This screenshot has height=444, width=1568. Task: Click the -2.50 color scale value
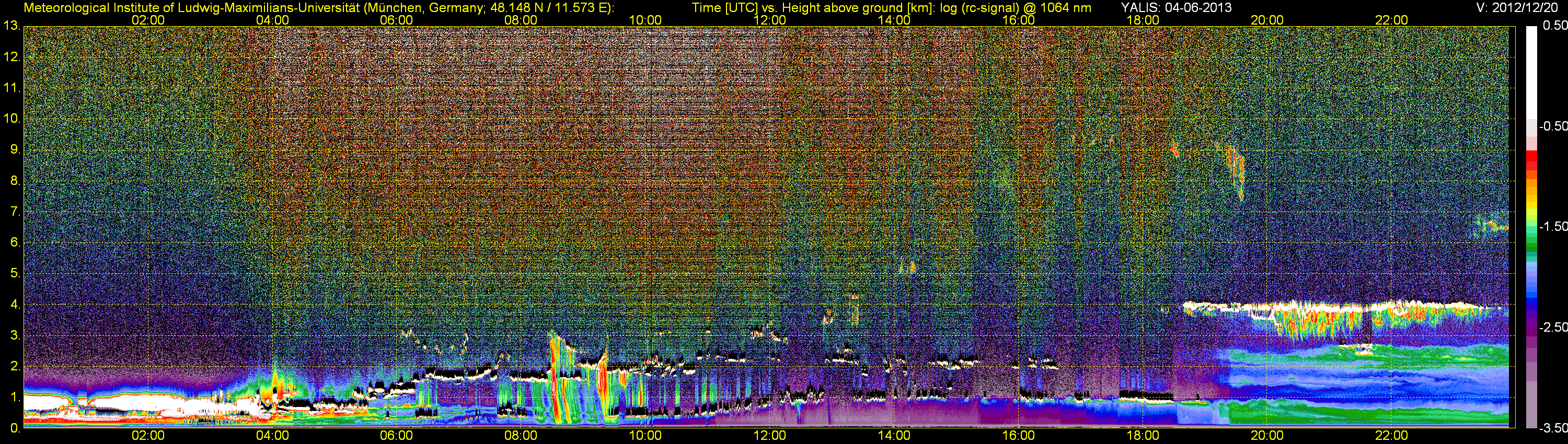pos(1553,327)
